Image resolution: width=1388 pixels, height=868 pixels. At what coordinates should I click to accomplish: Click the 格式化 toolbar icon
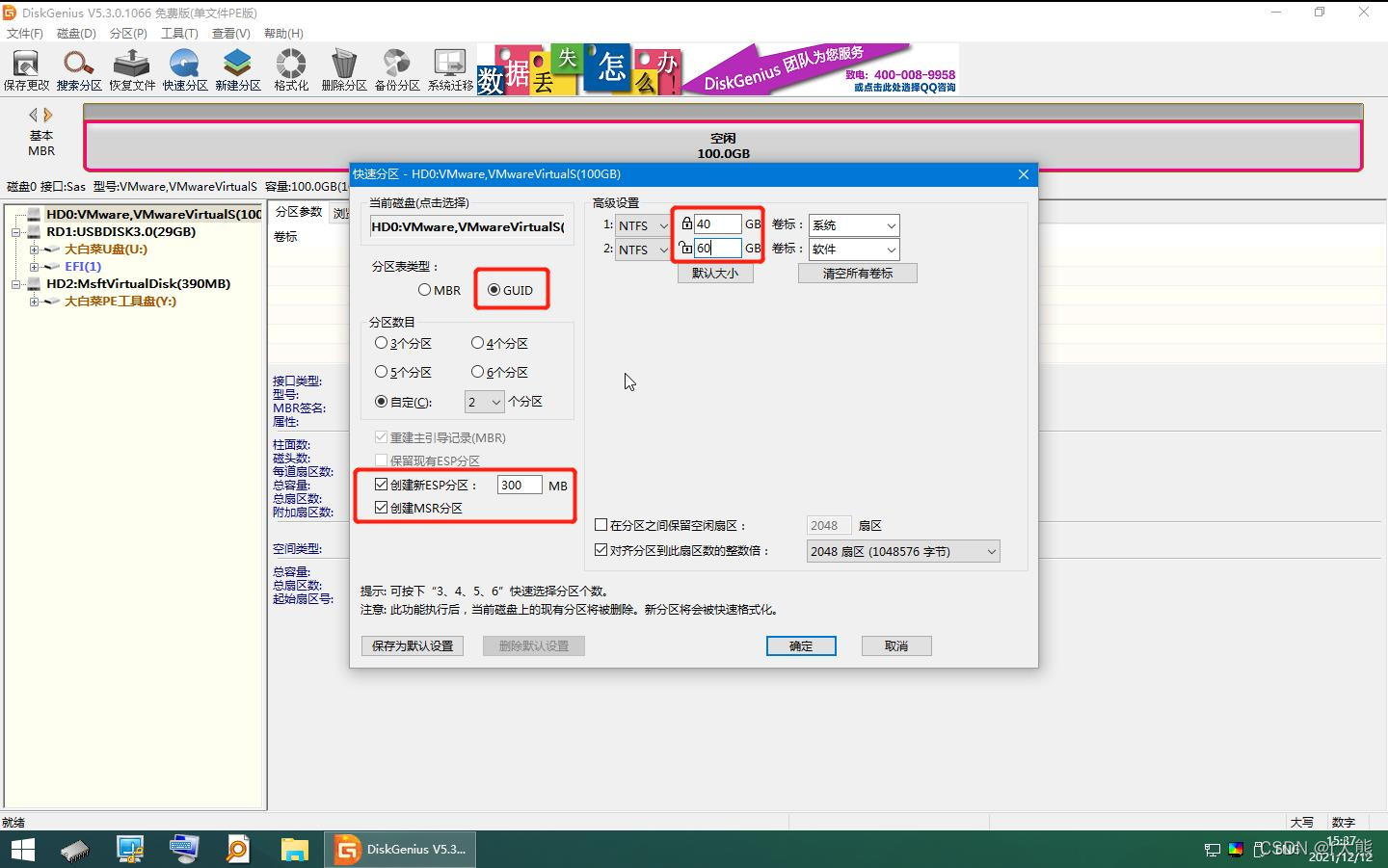point(291,70)
